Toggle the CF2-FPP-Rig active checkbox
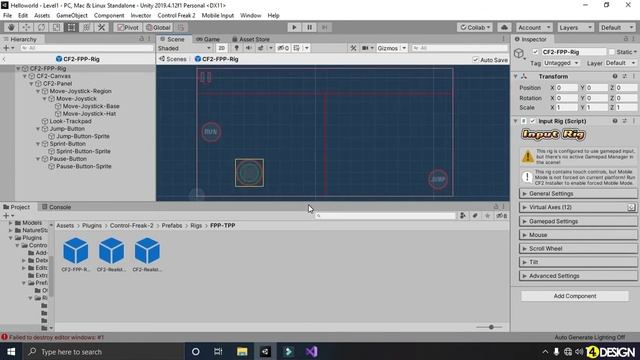640x360 pixels. click(x=535, y=52)
